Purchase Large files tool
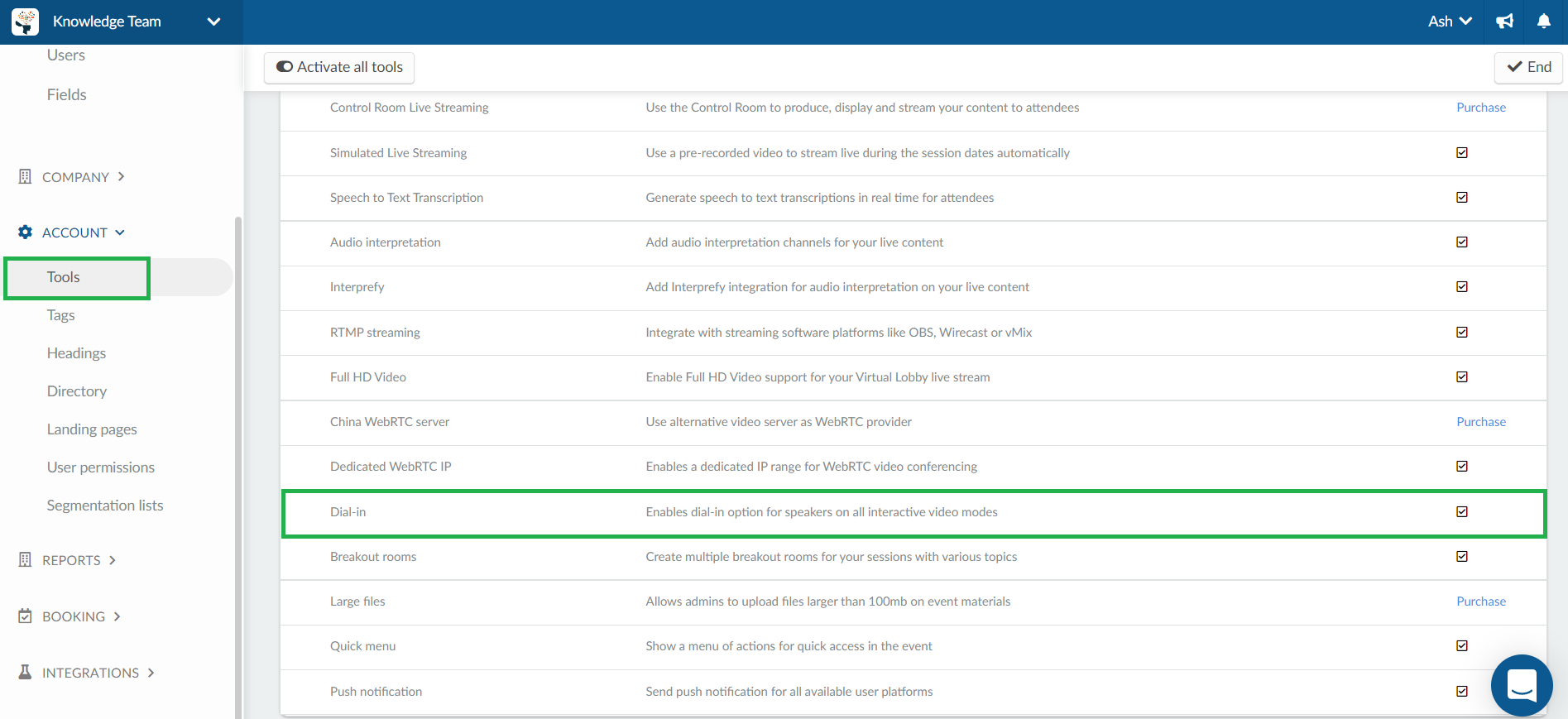Image resolution: width=1568 pixels, height=719 pixels. click(1481, 602)
